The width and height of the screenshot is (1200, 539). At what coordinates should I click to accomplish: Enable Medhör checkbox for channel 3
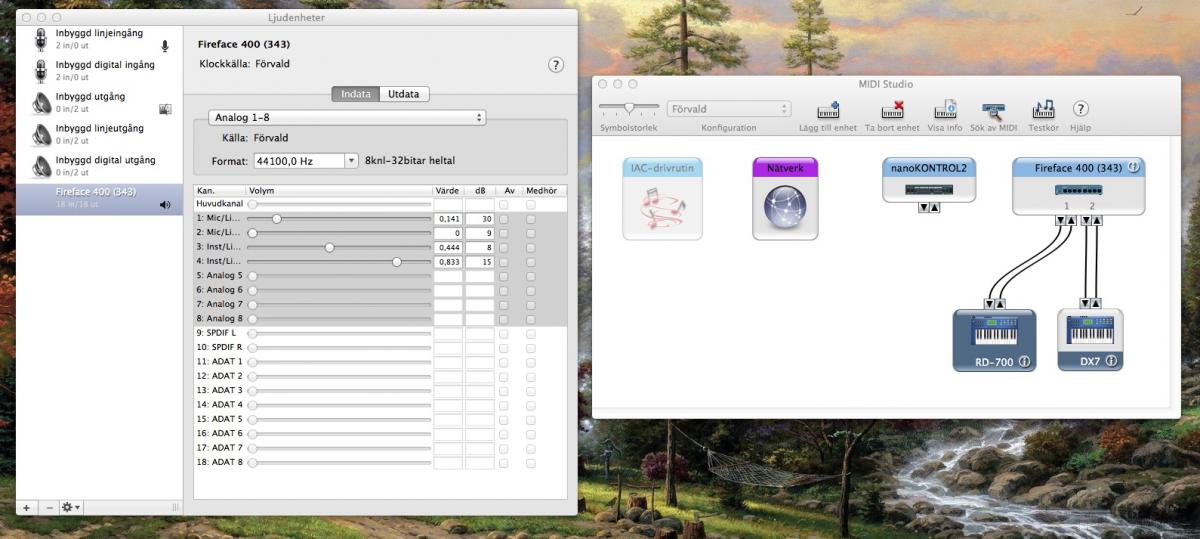(x=531, y=247)
